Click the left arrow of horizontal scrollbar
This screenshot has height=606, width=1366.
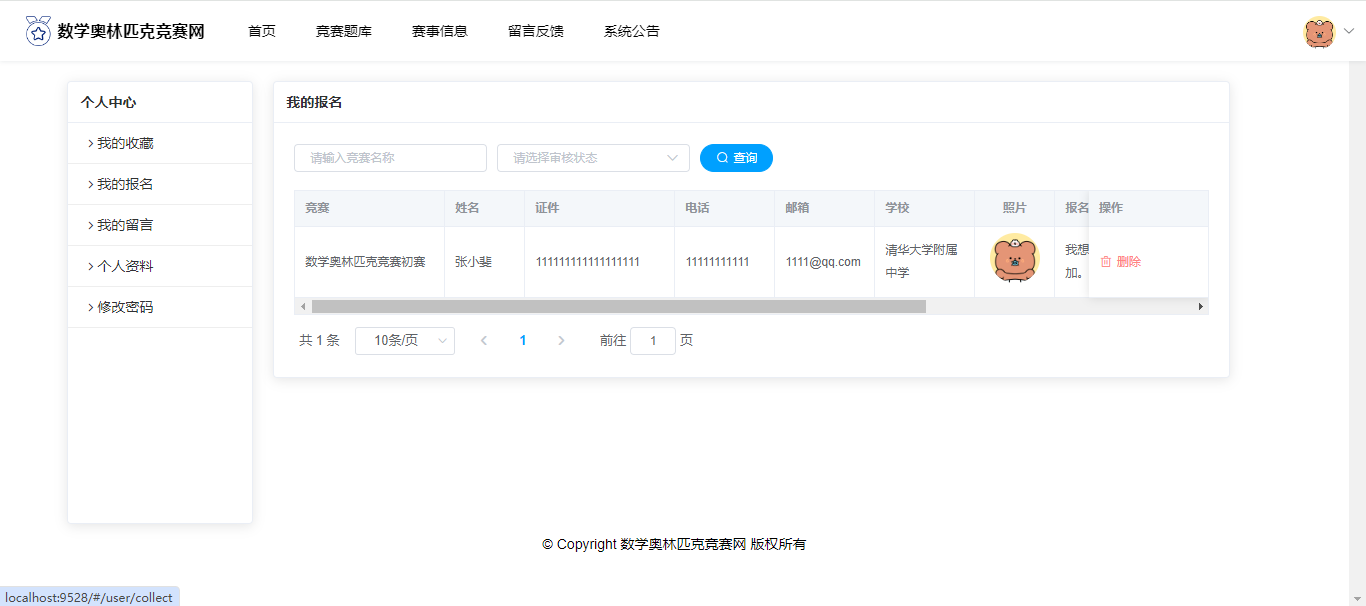(x=303, y=306)
